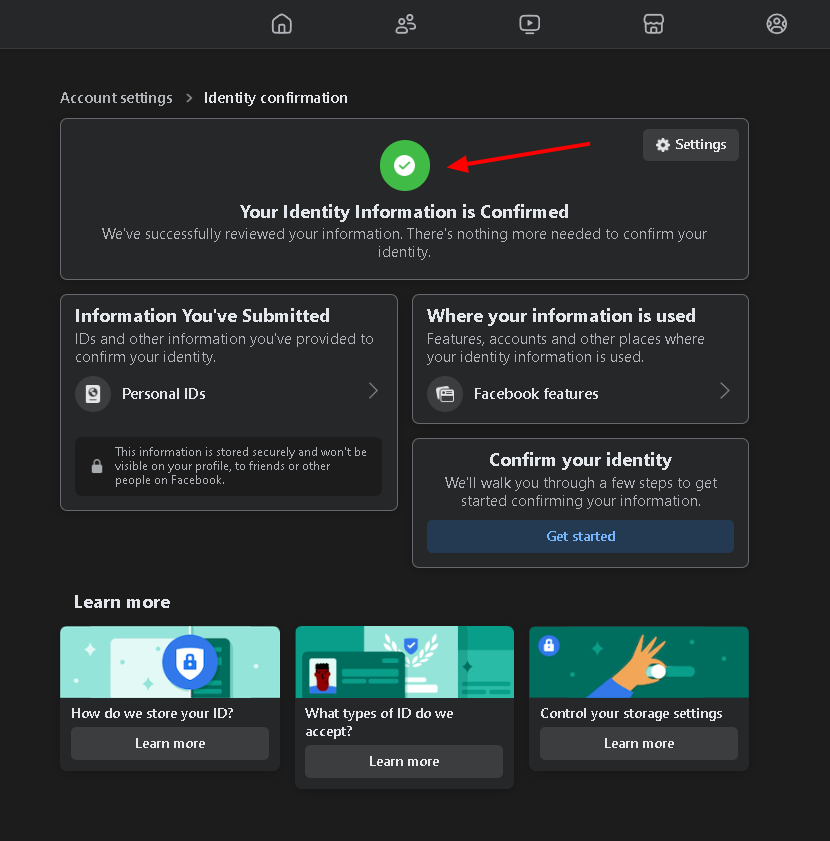Screen dimensions: 830x841
Task: Open the Video/Watch icon in top bar
Action: [x=530, y=24]
